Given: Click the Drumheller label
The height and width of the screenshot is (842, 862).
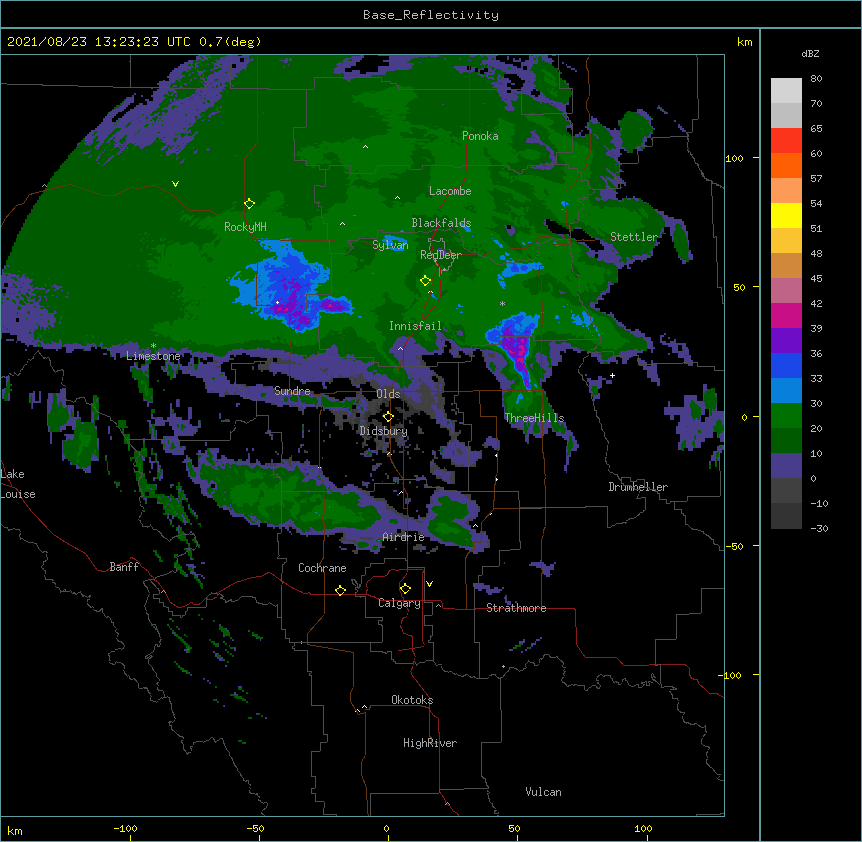Looking at the screenshot, I should coord(638,487).
